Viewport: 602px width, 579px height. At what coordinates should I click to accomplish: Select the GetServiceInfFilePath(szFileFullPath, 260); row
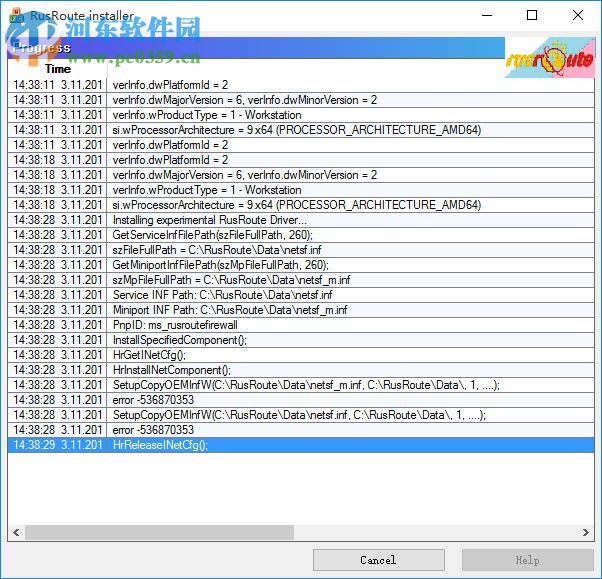301,235
